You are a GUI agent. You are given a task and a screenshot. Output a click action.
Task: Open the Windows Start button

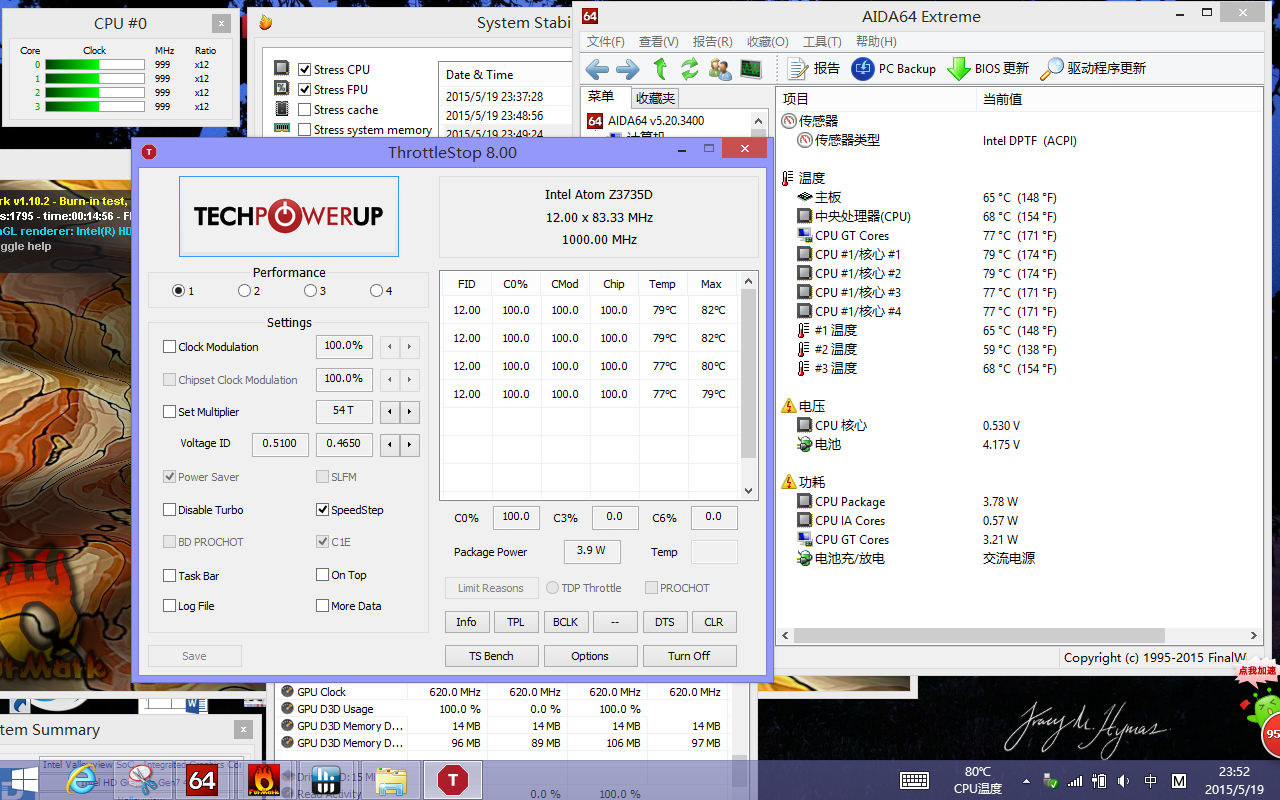pos(20,780)
